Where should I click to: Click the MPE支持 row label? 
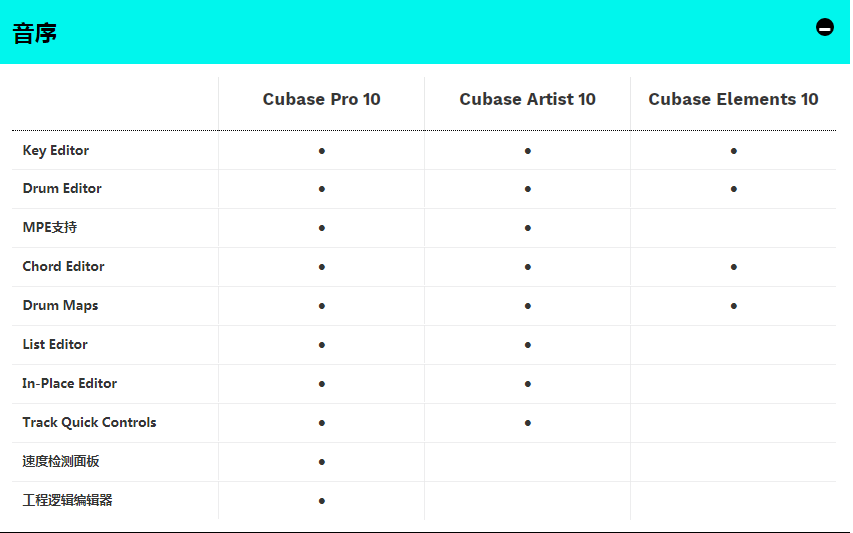[50, 227]
